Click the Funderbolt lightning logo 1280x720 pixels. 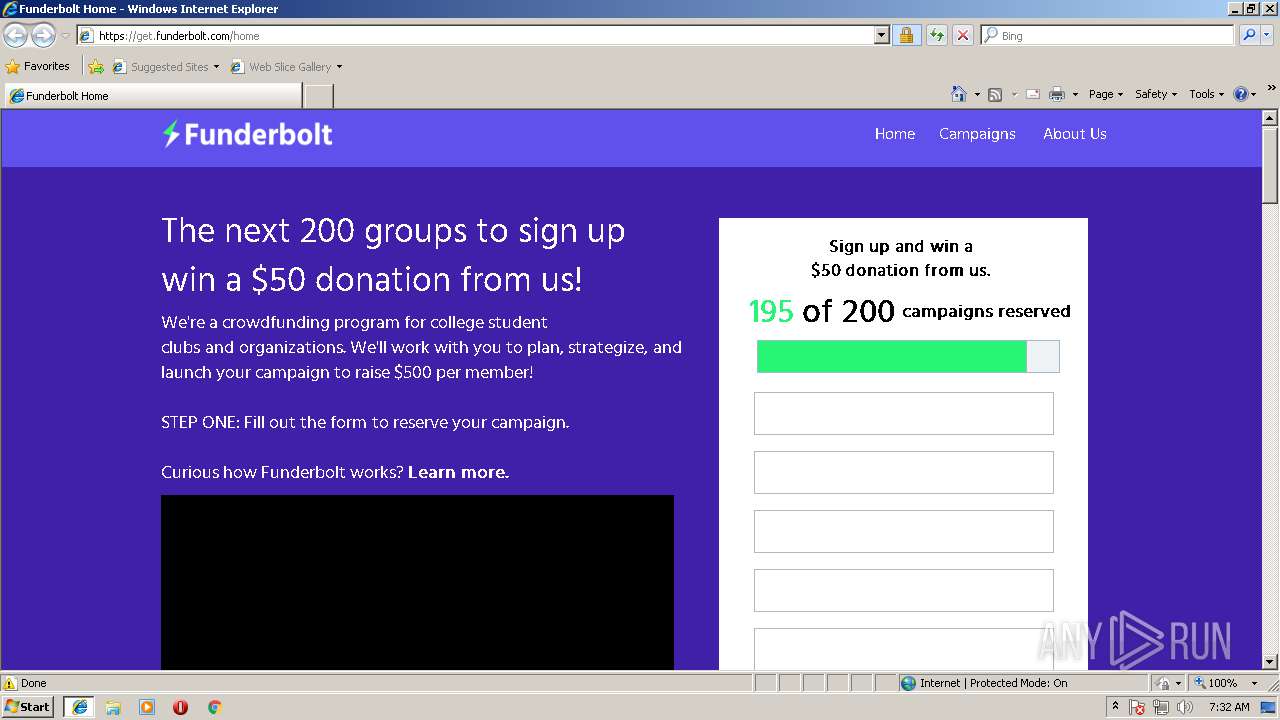click(x=171, y=134)
